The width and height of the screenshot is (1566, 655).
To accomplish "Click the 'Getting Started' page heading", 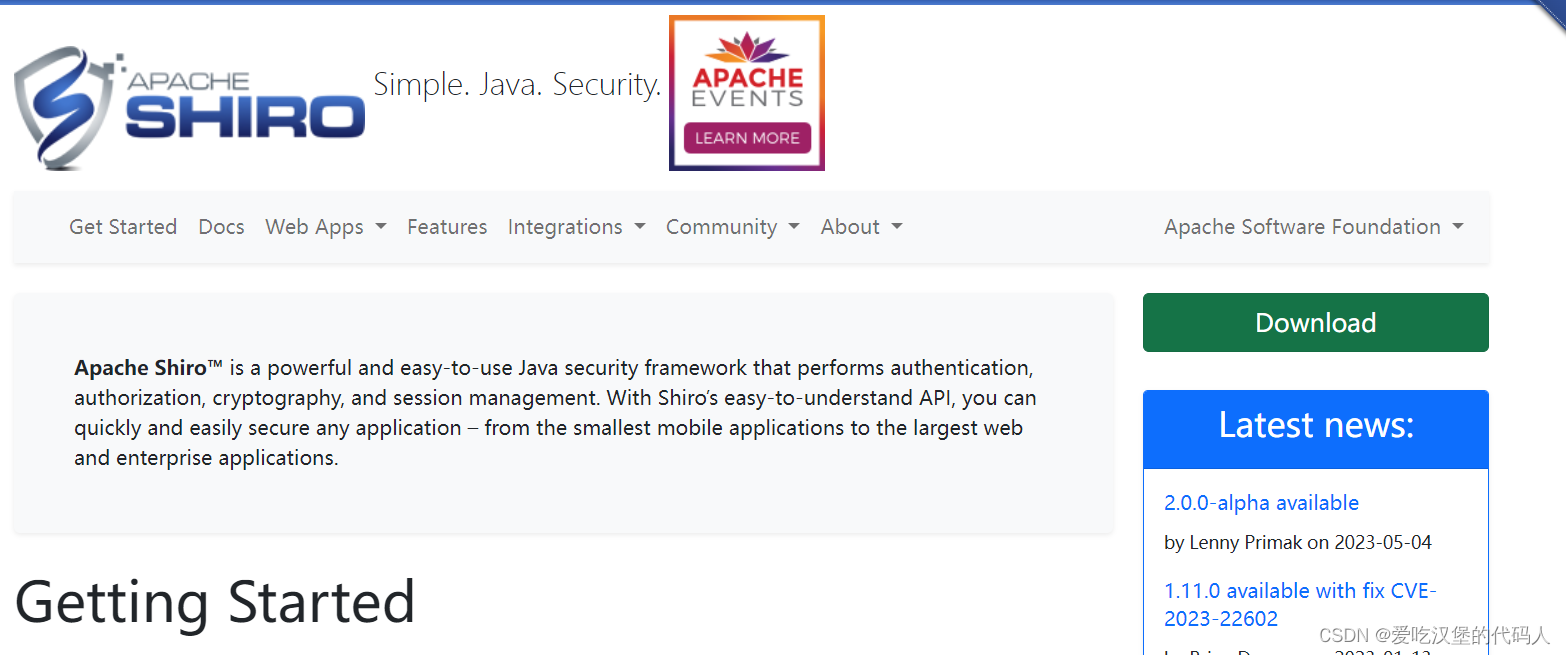I will click(215, 602).
